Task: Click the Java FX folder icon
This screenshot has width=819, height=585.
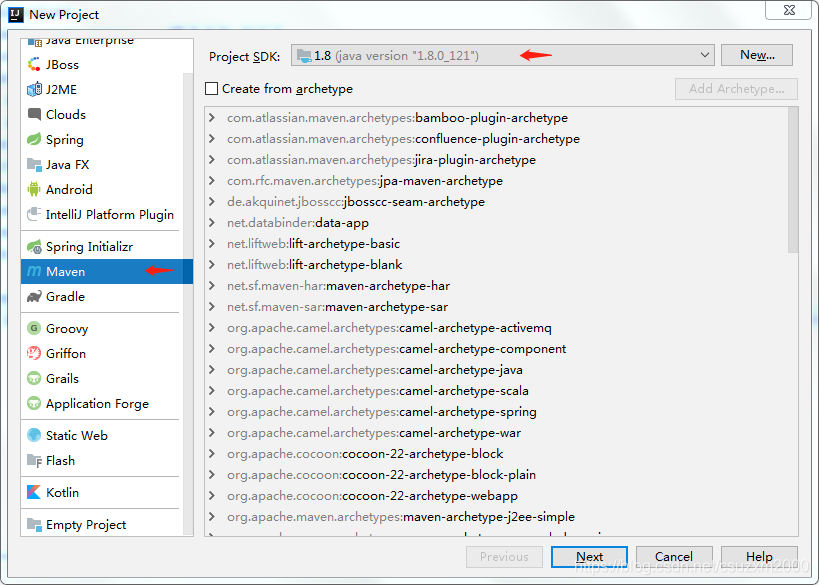Action: (34, 165)
